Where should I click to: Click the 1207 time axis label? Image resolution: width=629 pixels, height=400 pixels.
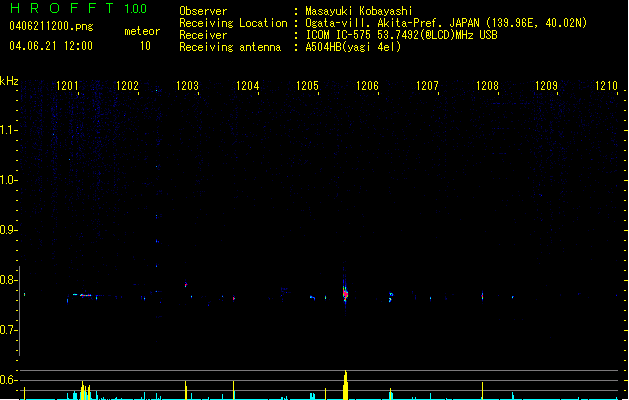coord(427,85)
